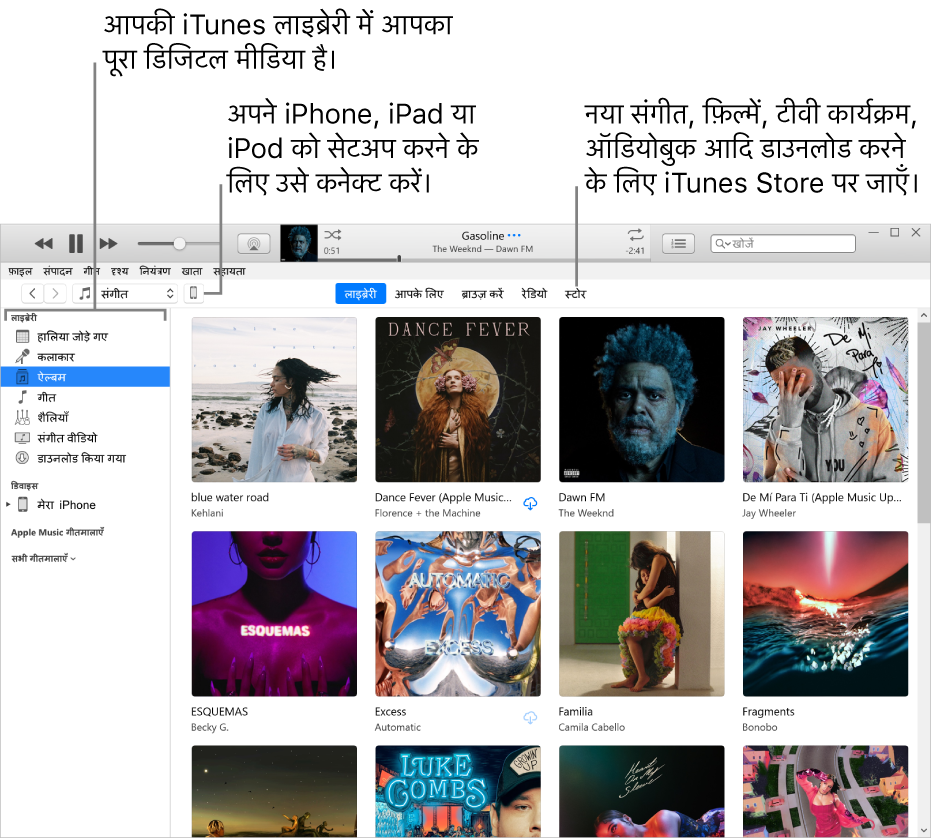The height and width of the screenshot is (838, 931).
Task: Toggle repeat mode for playback
Action: tap(634, 235)
